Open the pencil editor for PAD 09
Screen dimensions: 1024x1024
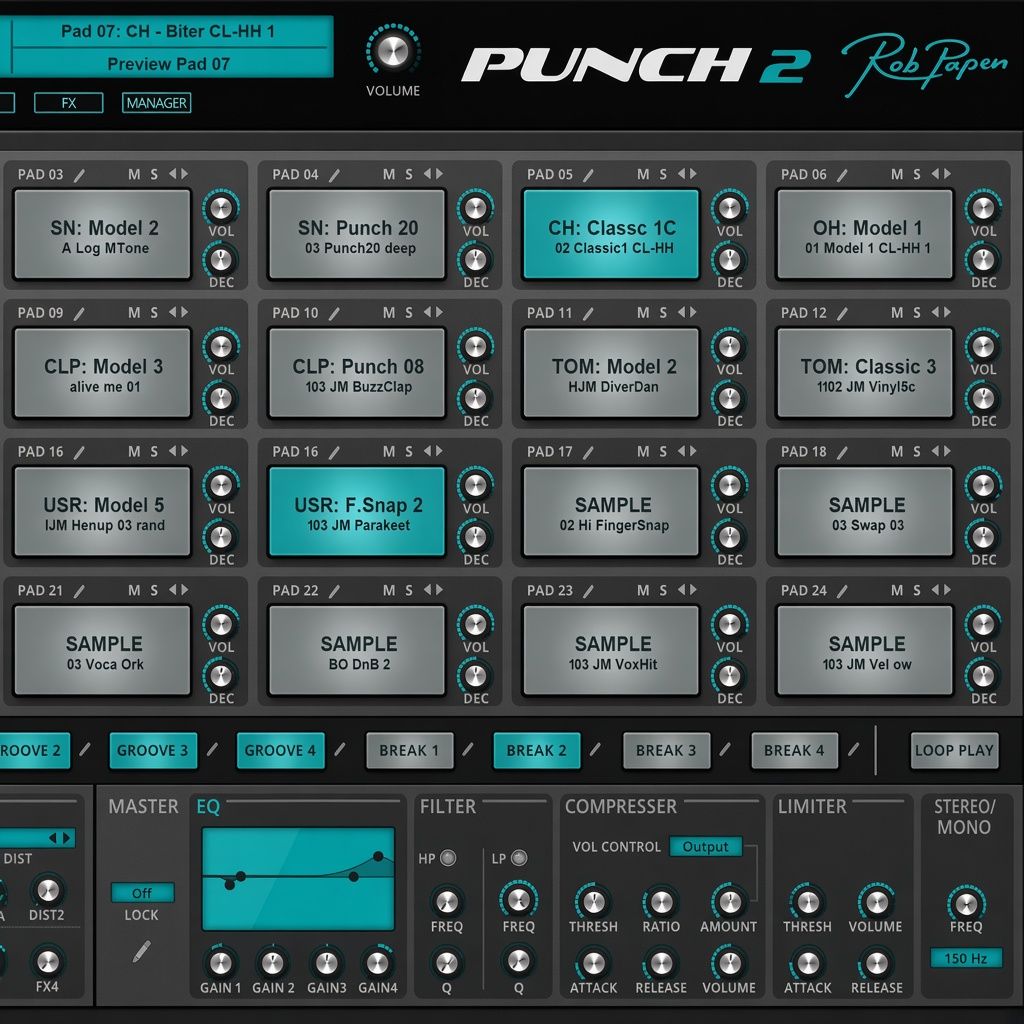(x=79, y=313)
